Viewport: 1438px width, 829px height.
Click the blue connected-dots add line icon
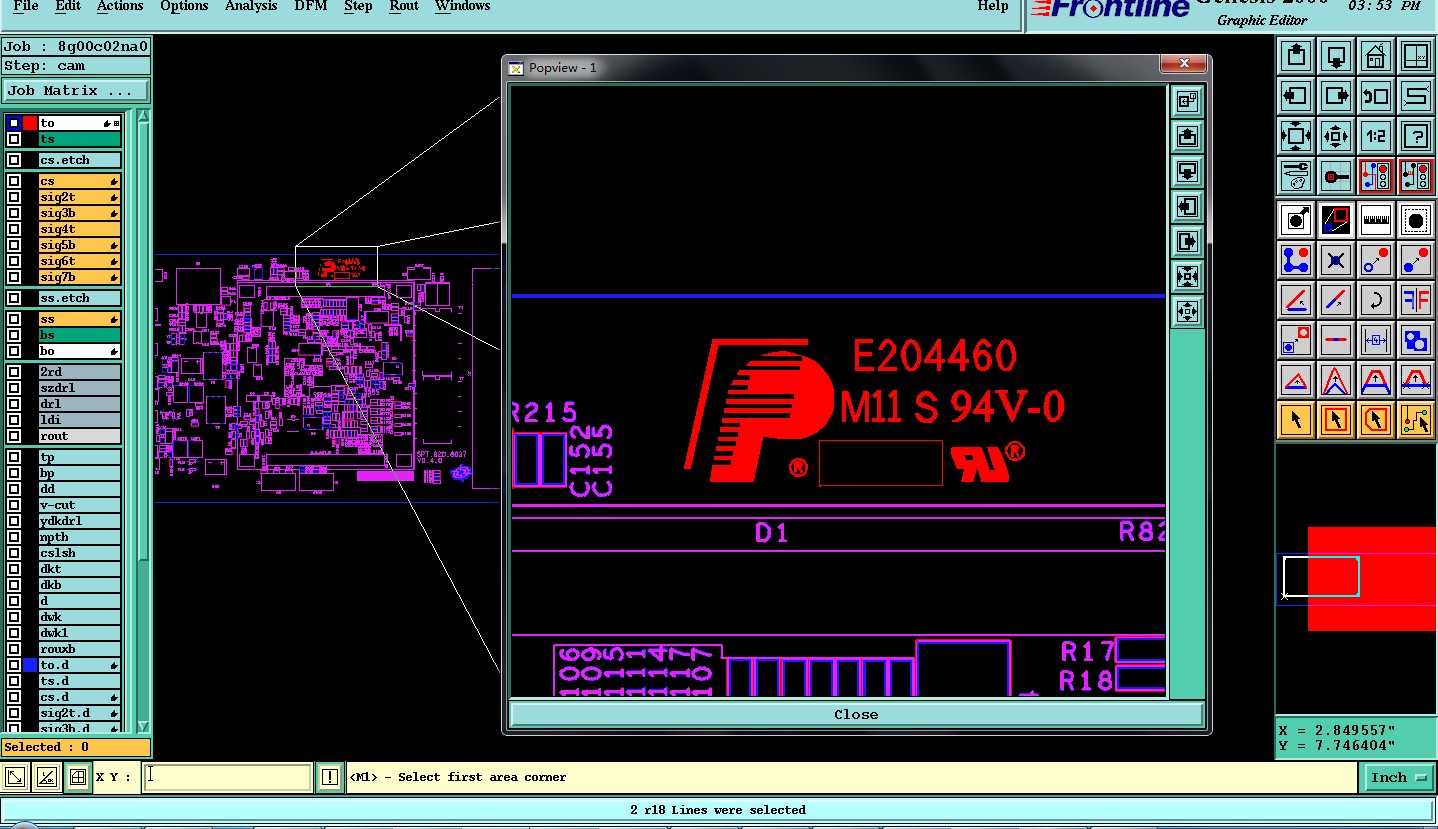click(1297, 260)
